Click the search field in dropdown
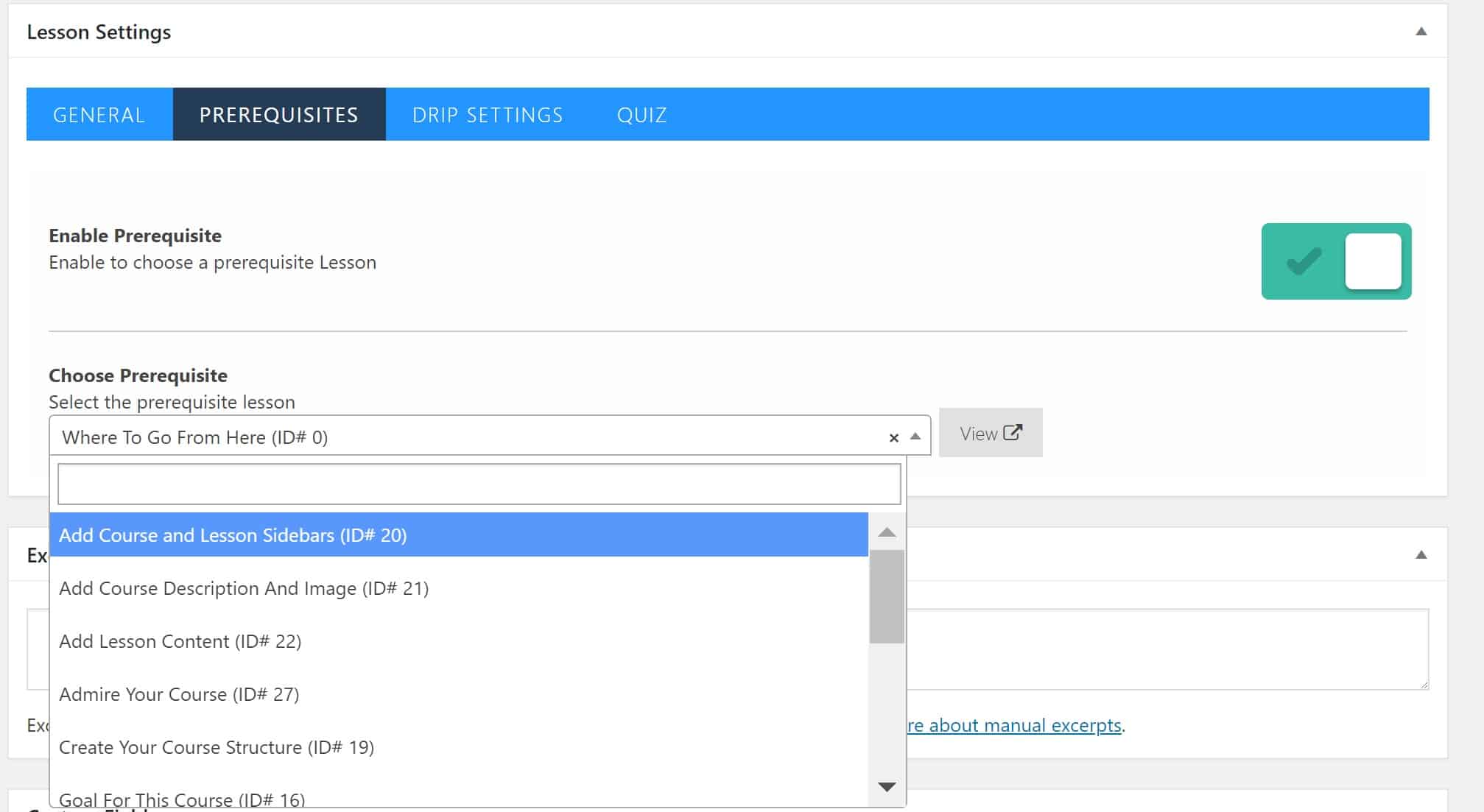Image resolution: width=1484 pixels, height=812 pixels. coord(479,484)
